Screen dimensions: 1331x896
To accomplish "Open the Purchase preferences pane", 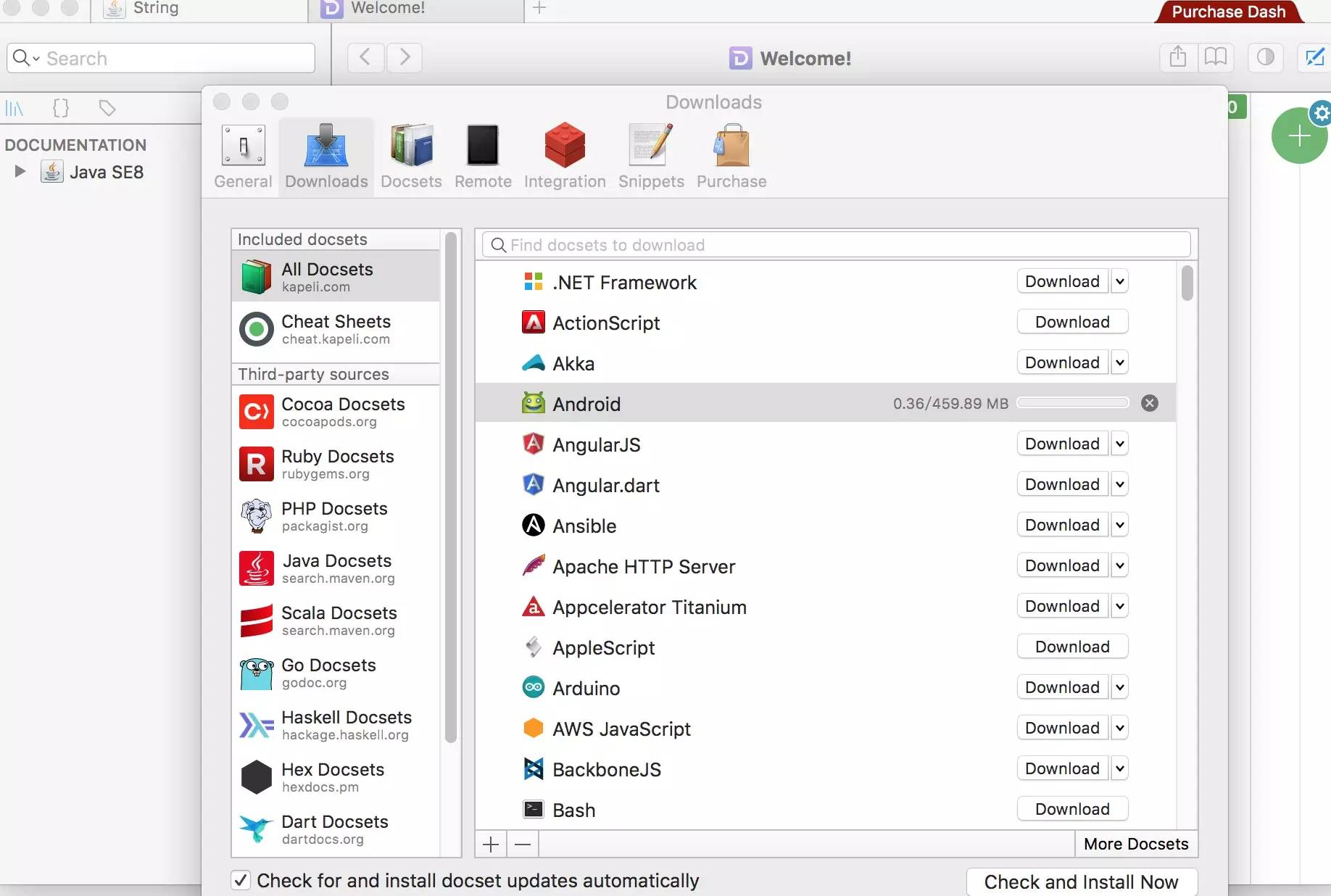I will (x=731, y=157).
